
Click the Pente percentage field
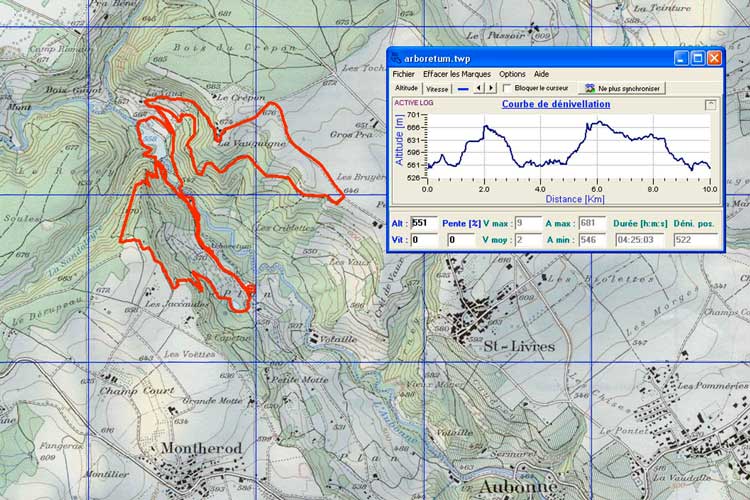(461, 240)
